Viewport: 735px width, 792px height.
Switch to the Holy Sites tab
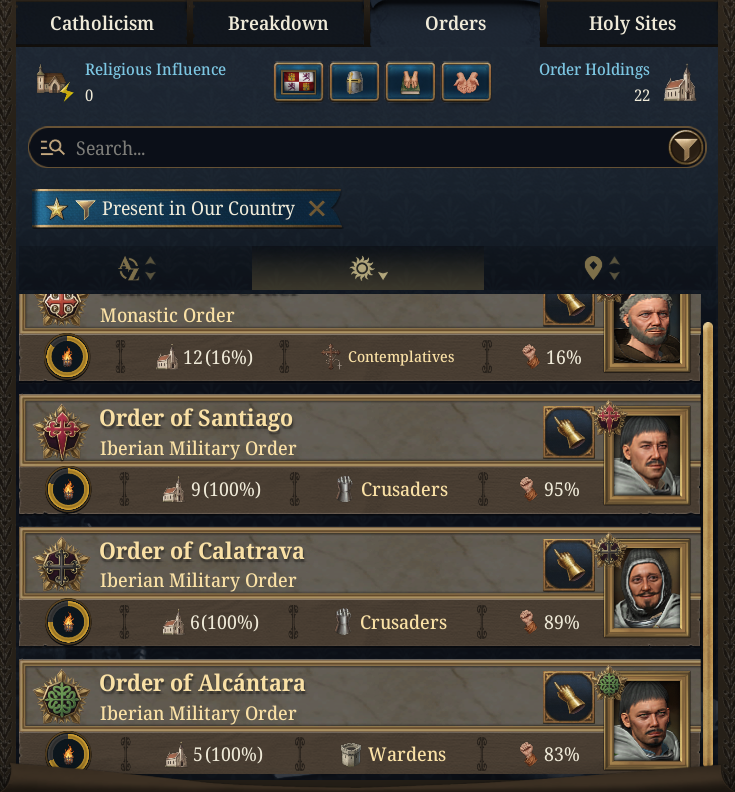pyautogui.click(x=632, y=23)
